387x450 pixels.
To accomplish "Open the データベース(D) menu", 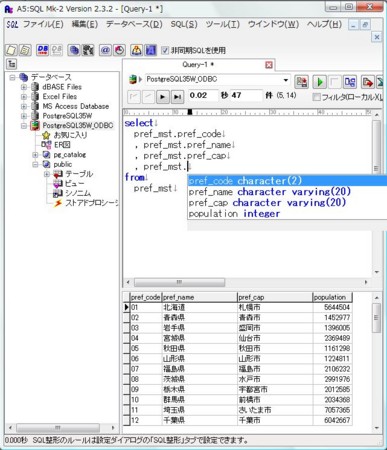I will coord(134,24).
